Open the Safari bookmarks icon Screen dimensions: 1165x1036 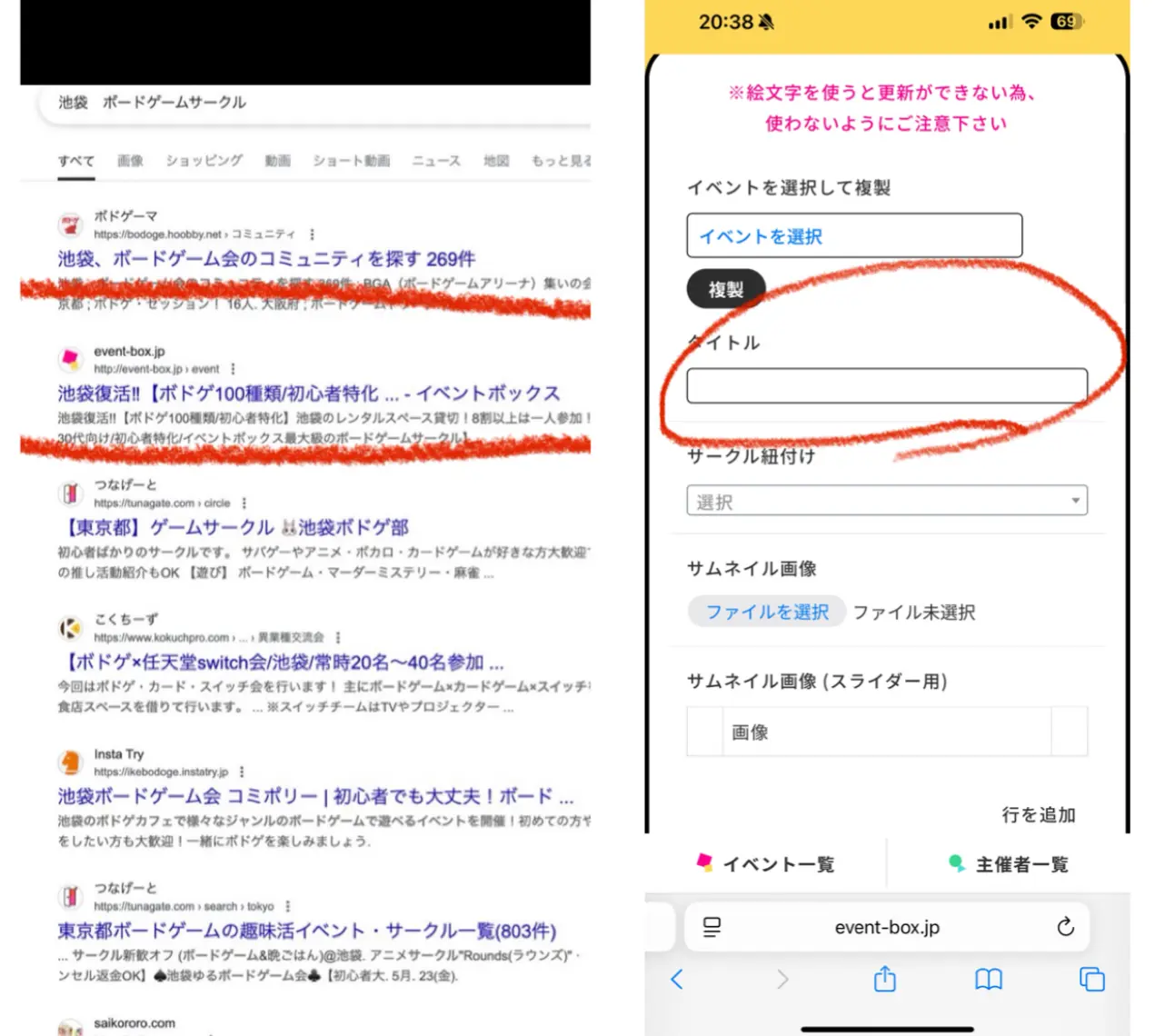989,980
